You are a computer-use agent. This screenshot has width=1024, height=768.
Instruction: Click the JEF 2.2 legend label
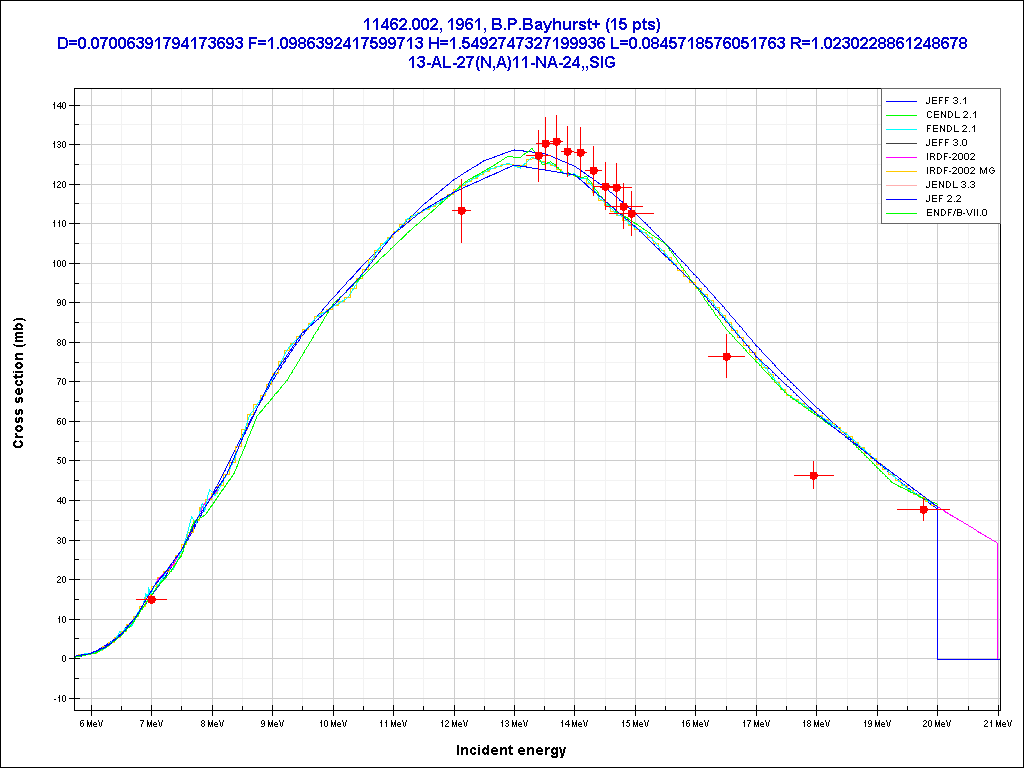(943, 199)
